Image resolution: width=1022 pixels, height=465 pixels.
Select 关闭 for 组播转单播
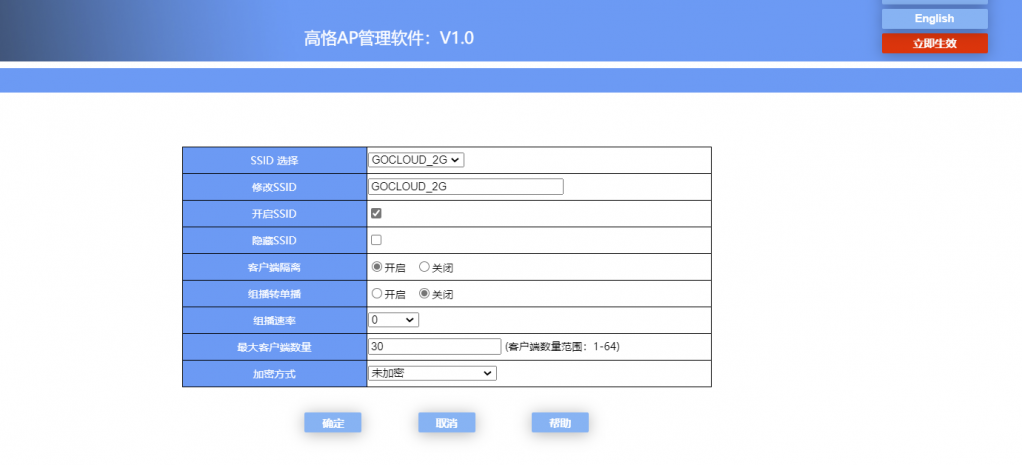tap(424, 294)
